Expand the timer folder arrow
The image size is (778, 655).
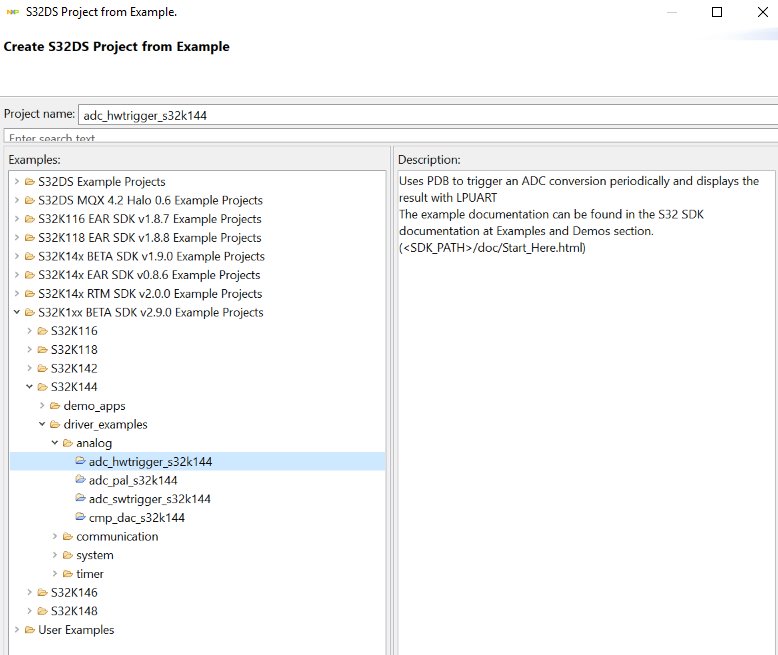55,574
